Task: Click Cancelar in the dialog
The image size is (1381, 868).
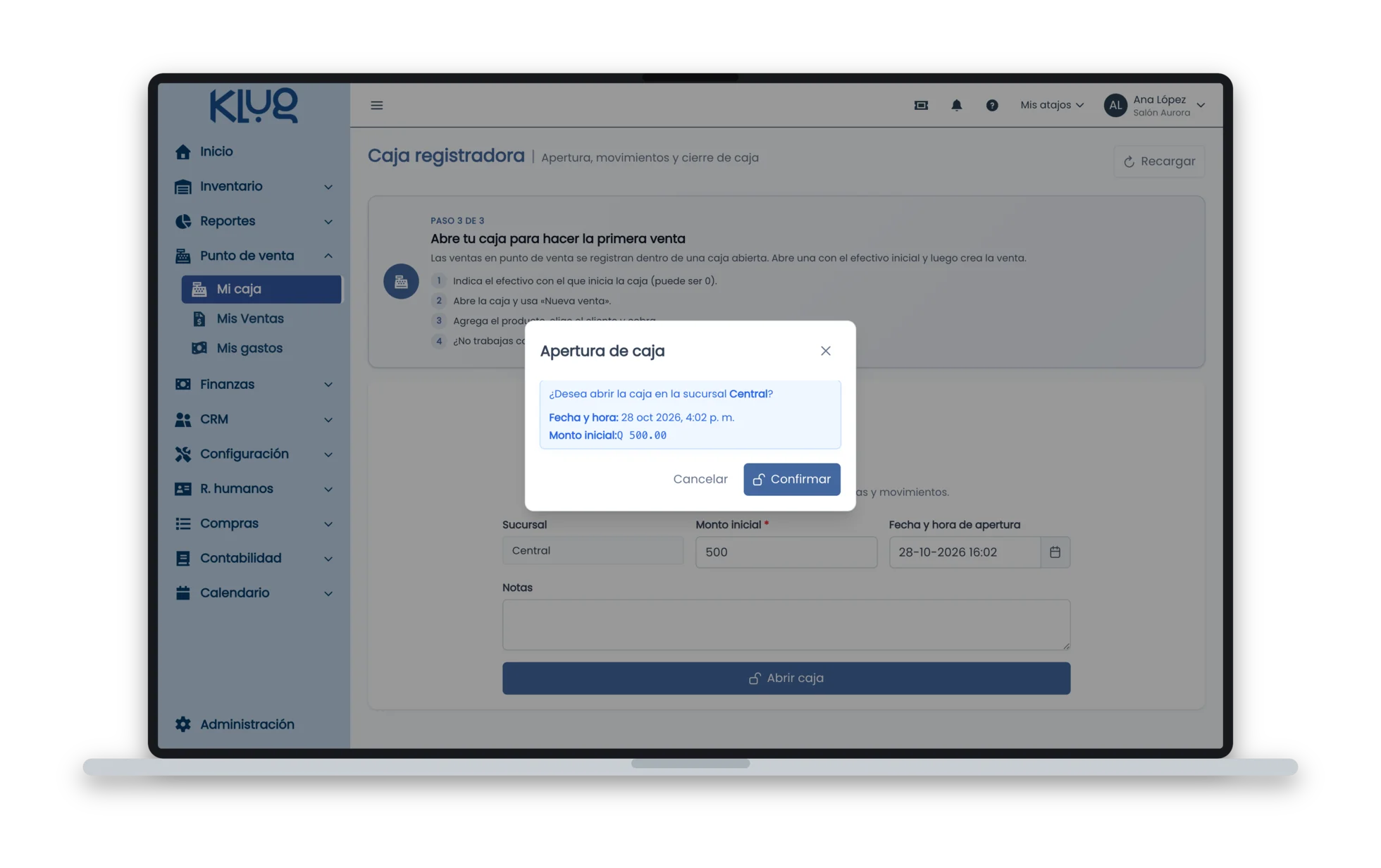Action: point(700,479)
